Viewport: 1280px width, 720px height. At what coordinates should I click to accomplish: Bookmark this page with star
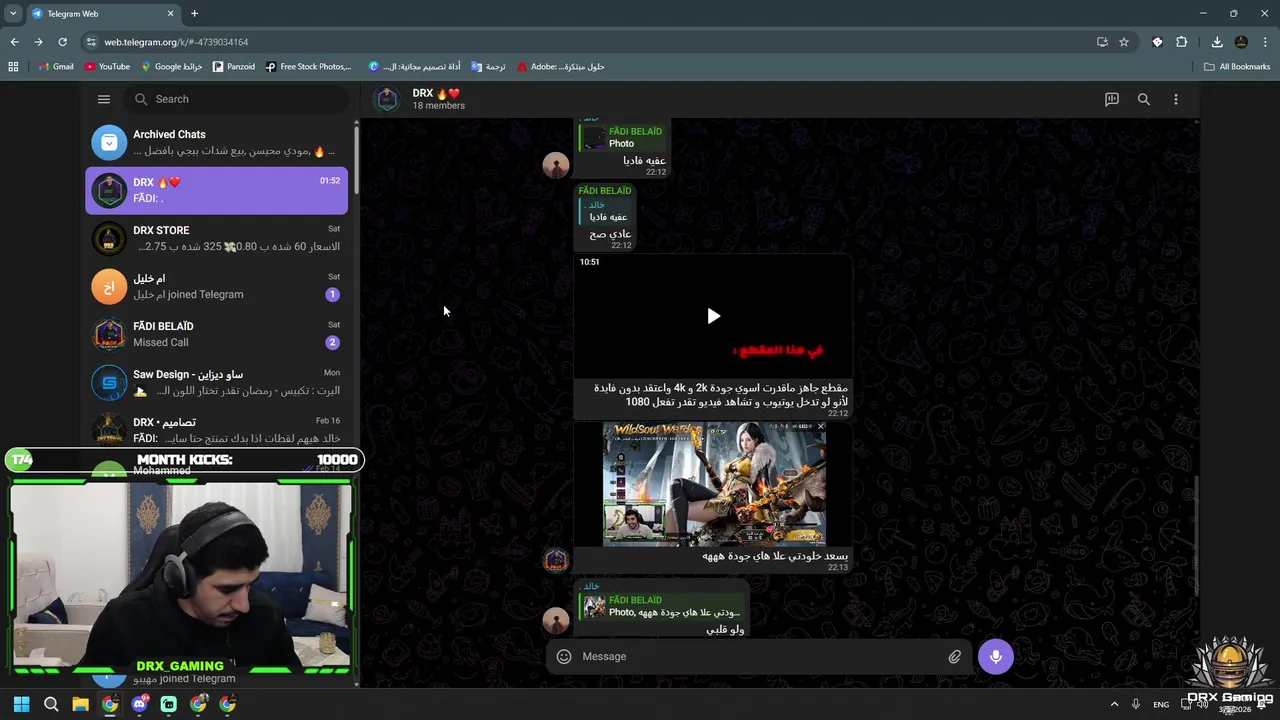pyautogui.click(x=1124, y=42)
